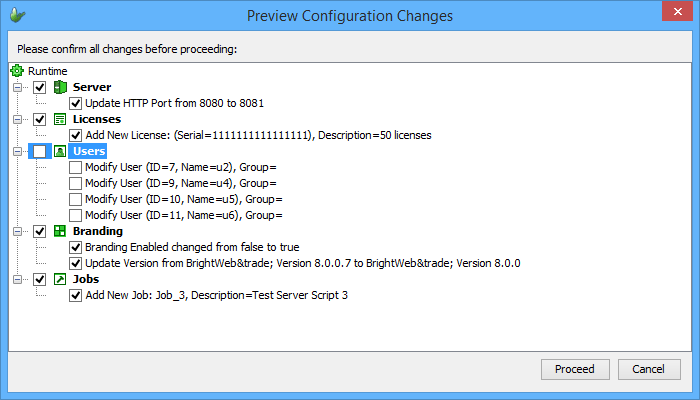The image size is (700, 400).
Task: Uncheck Update HTTP Port change
Action: tap(76, 103)
